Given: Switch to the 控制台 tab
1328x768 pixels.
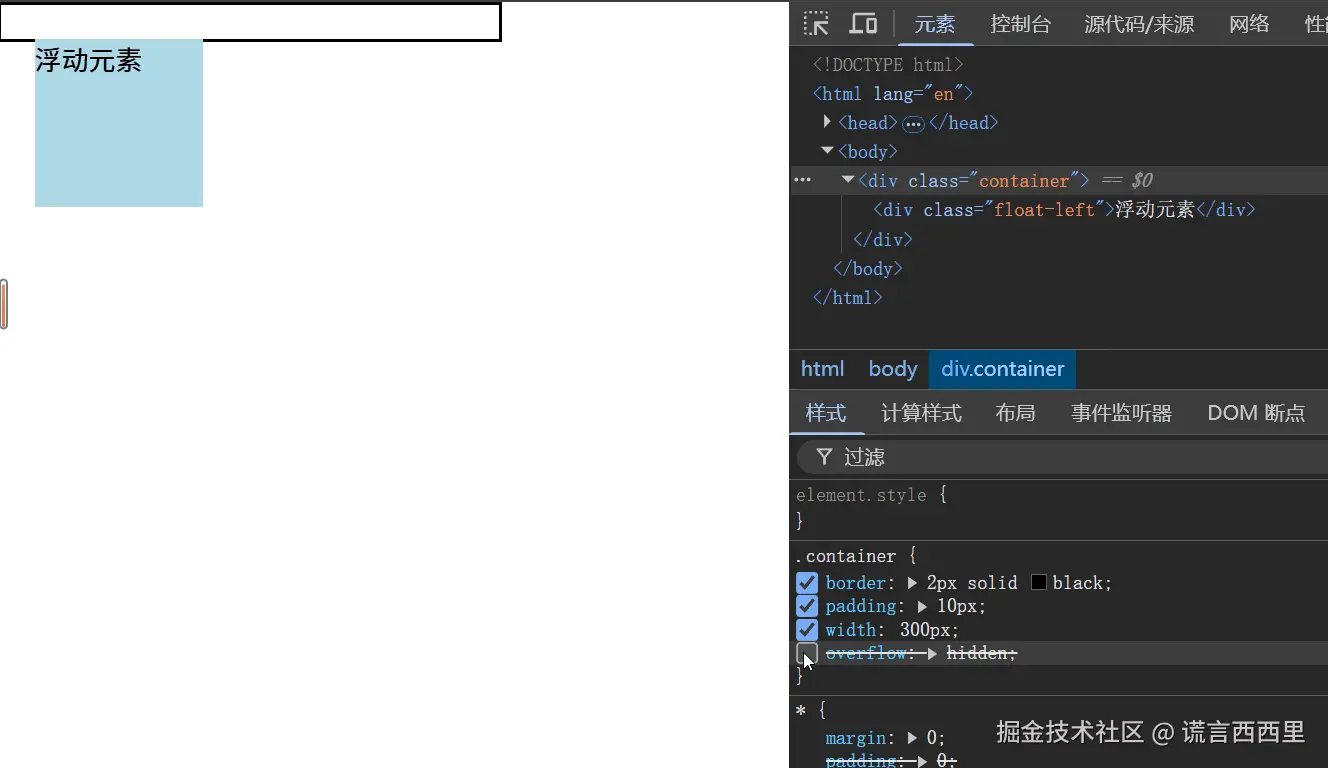Looking at the screenshot, I should click(x=1021, y=24).
